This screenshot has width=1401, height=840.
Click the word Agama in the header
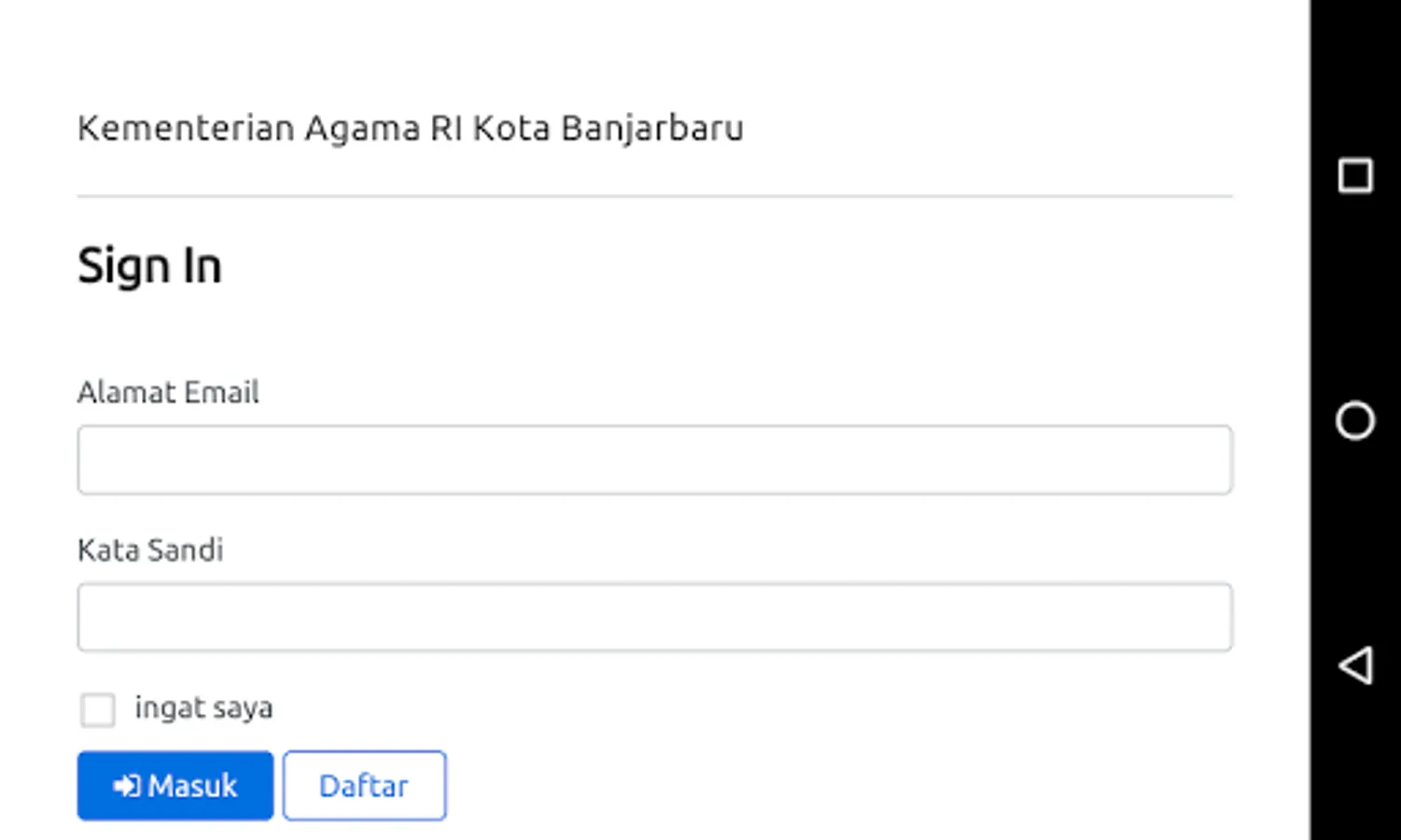(x=362, y=128)
